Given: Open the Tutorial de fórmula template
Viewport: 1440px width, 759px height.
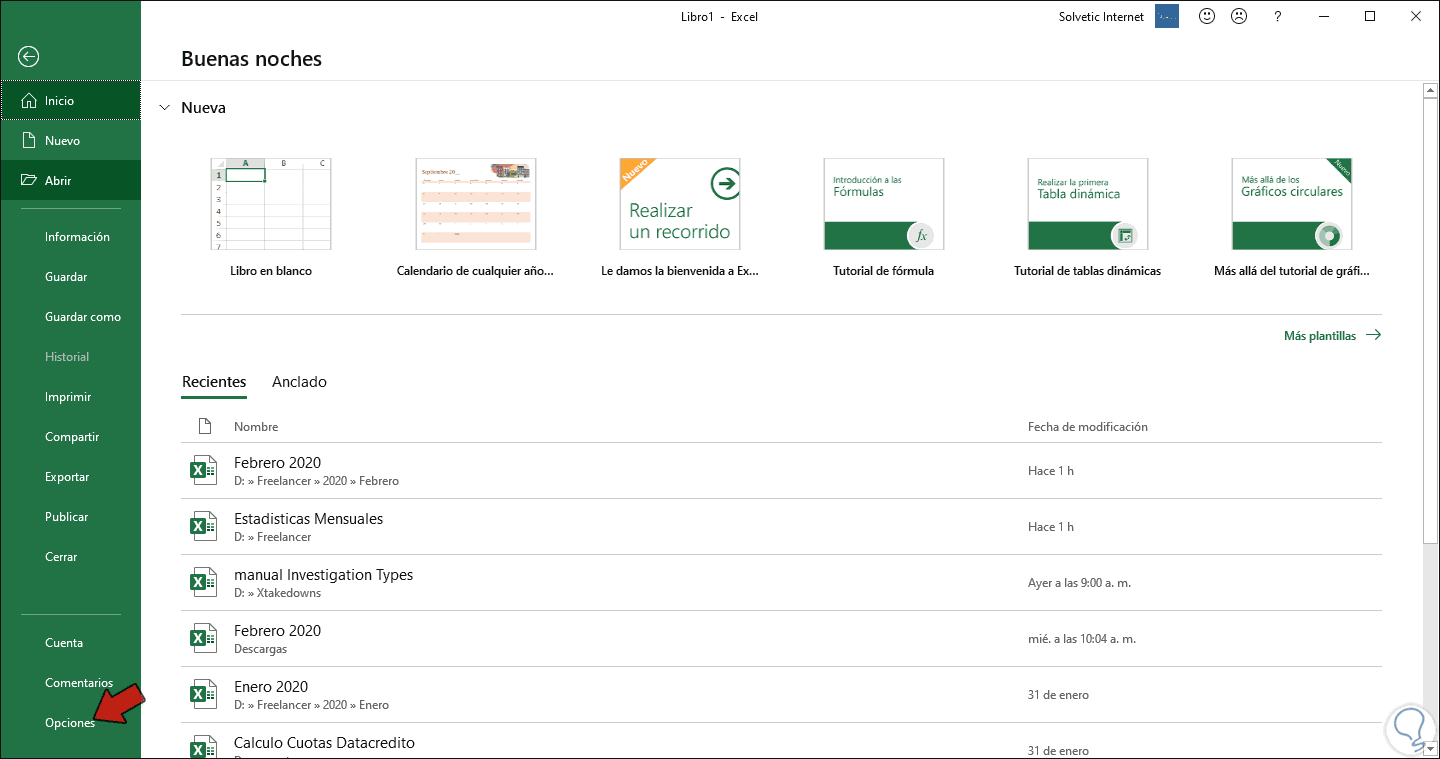Looking at the screenshot, I should pos(883,205).
